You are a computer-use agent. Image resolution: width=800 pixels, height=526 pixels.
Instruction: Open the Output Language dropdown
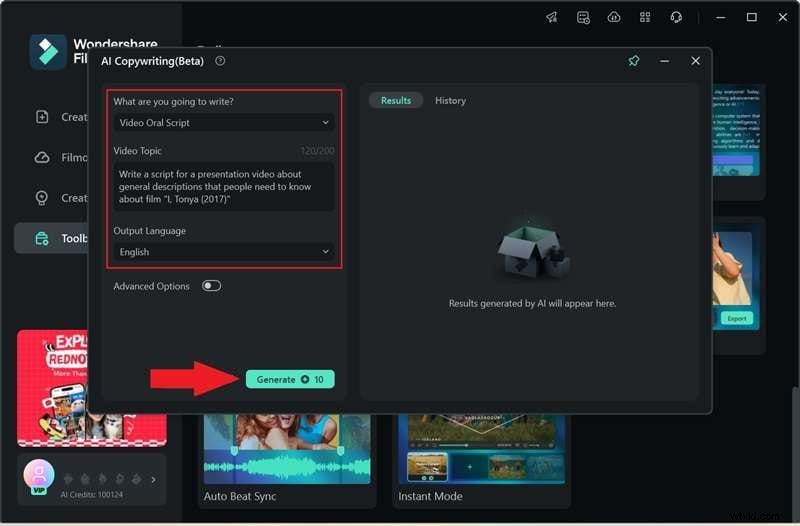224,252
